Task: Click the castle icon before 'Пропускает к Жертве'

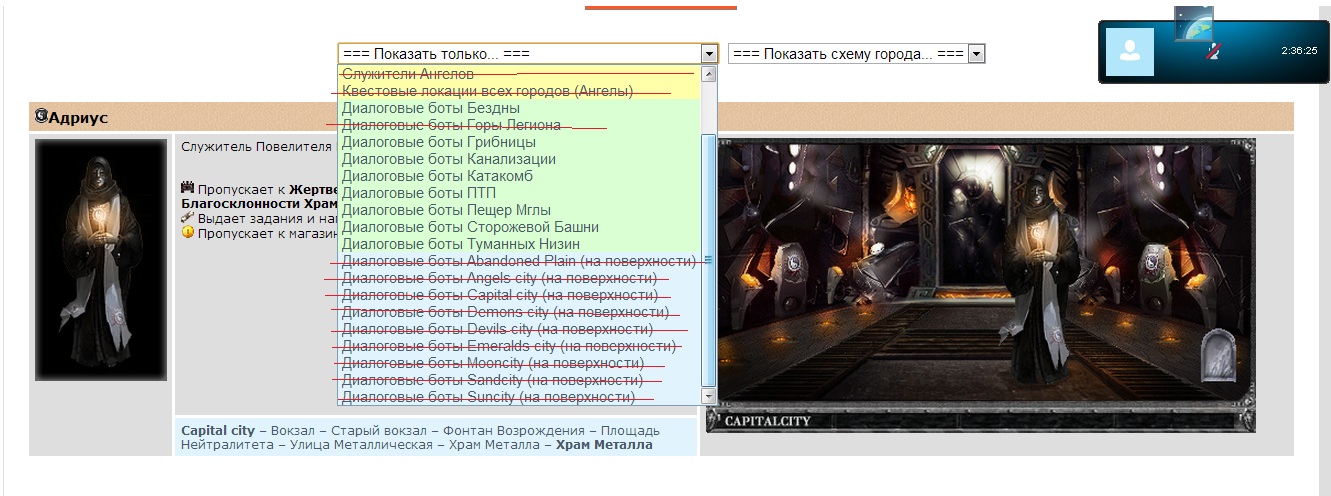Action: coord(187,187)
